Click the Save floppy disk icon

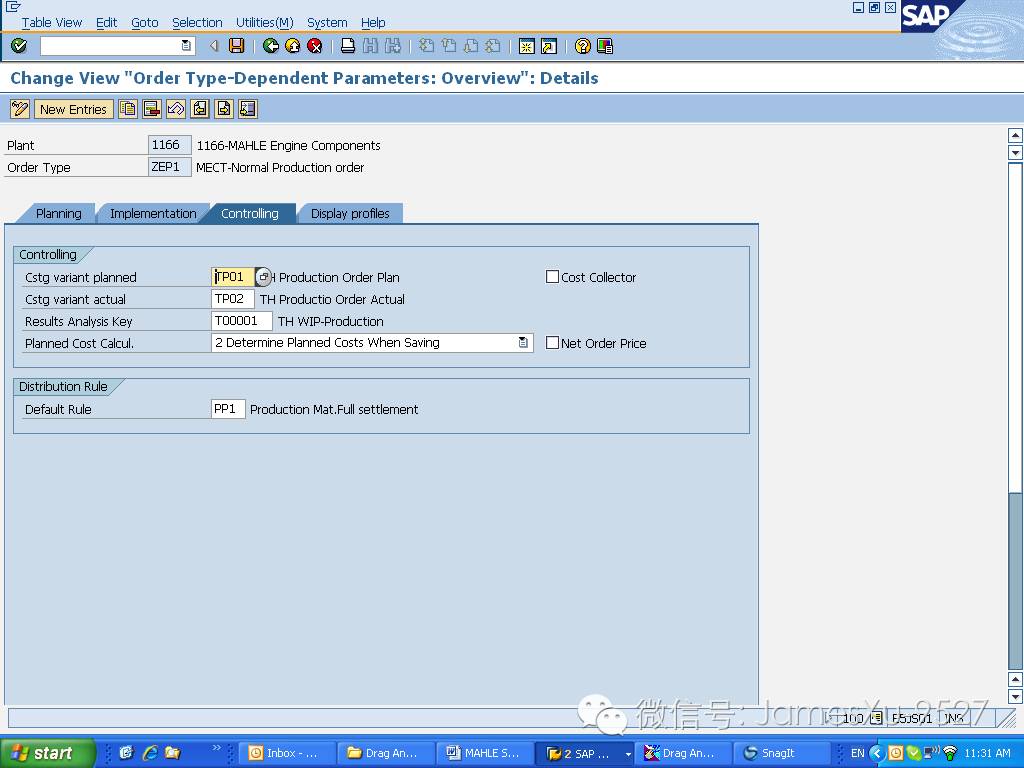click(236, 46)
